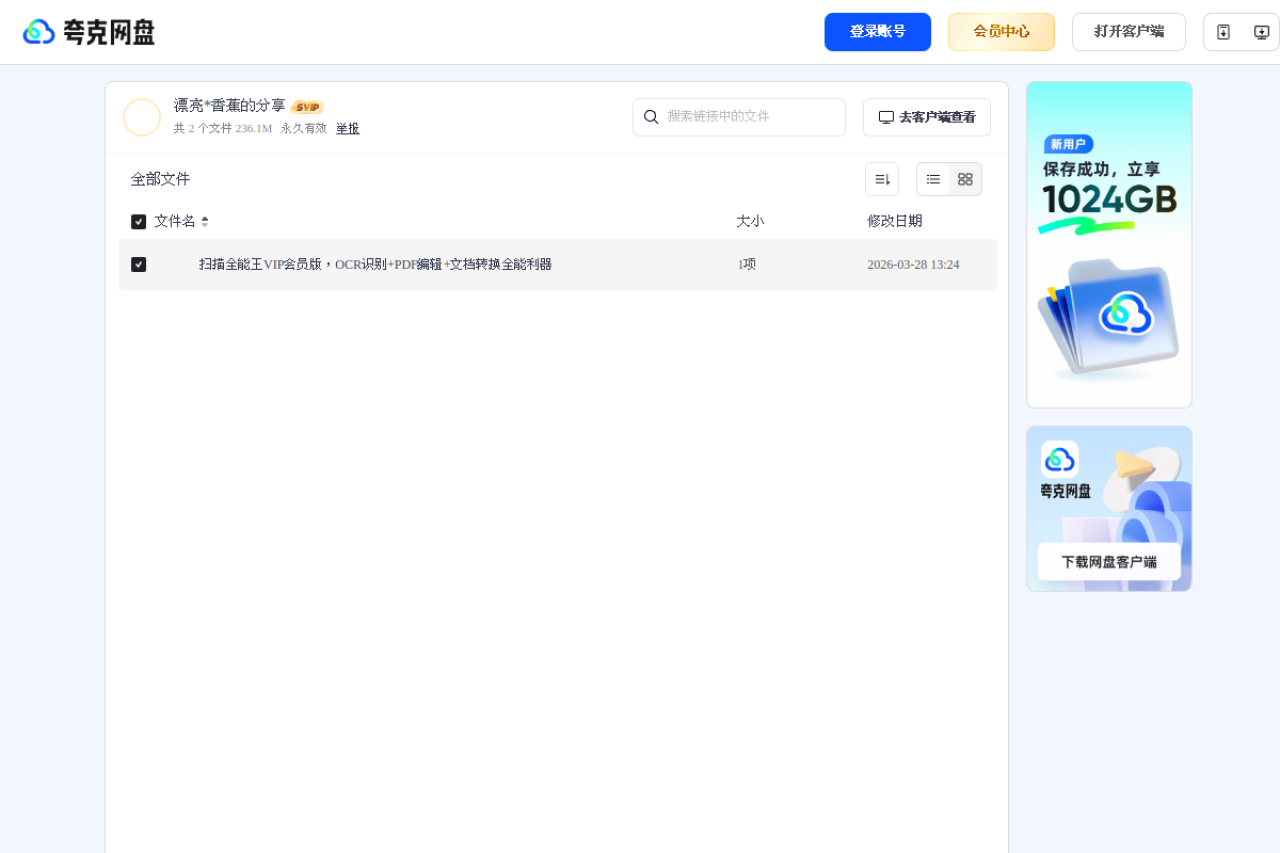Click the 举报 link under the sharer name
Image resolution: width=1280 pixels, height=853 pixels.
(x=346, y=128)
